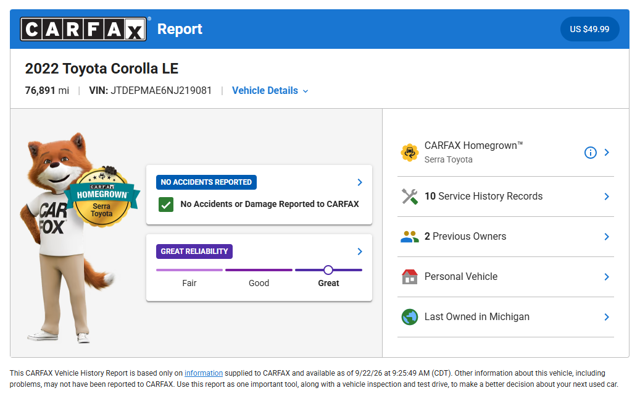Click the No Accidents Reported badge
Viewport: 640px width, 393px height.
(x=206, y=182)
